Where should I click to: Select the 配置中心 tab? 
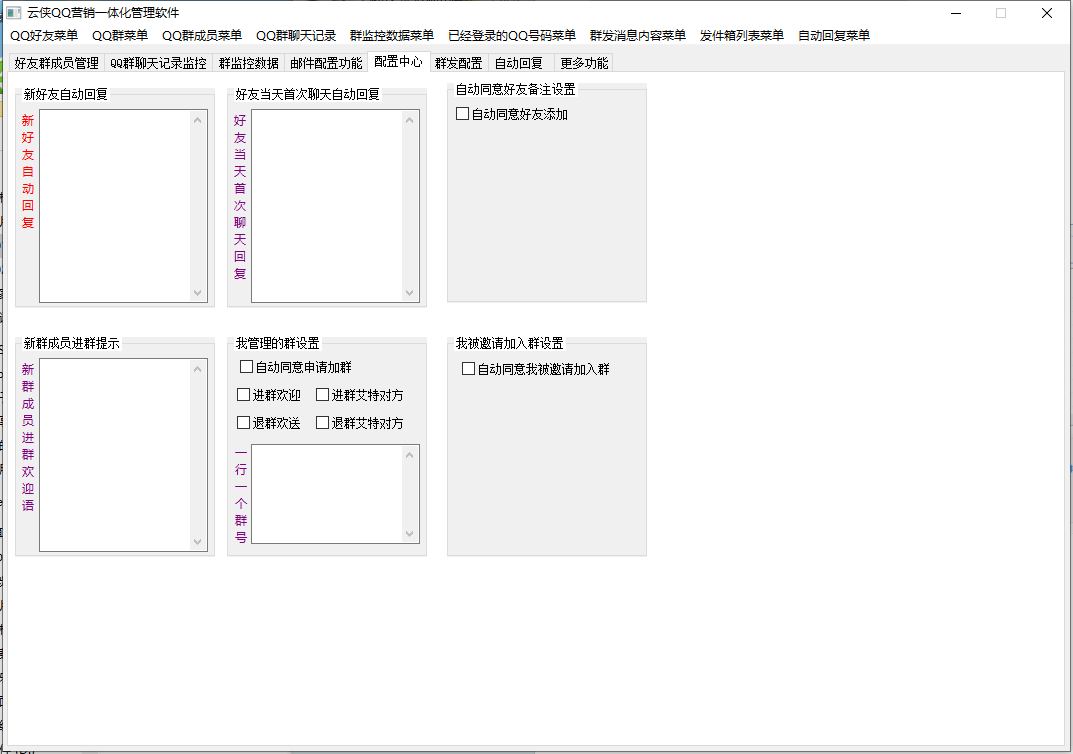coord(398,62)
